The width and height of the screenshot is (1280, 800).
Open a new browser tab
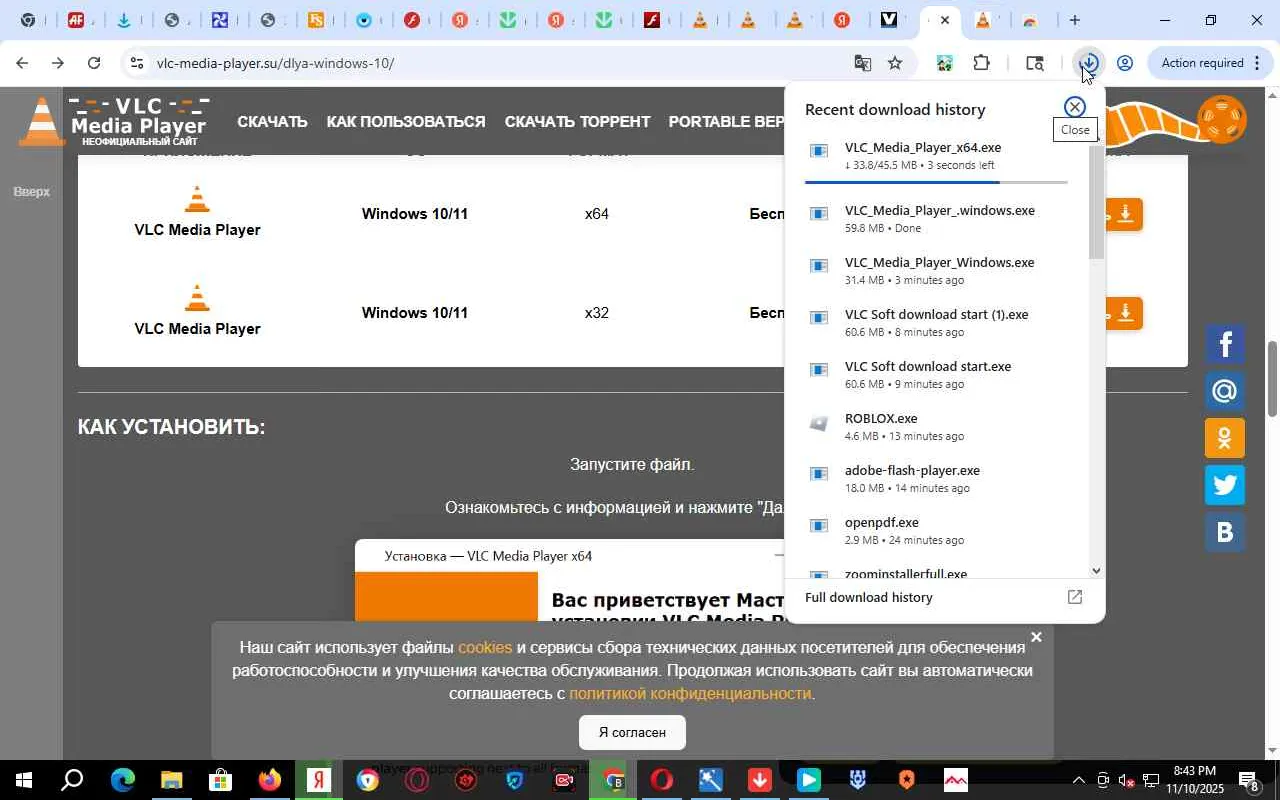(1074, 20)
